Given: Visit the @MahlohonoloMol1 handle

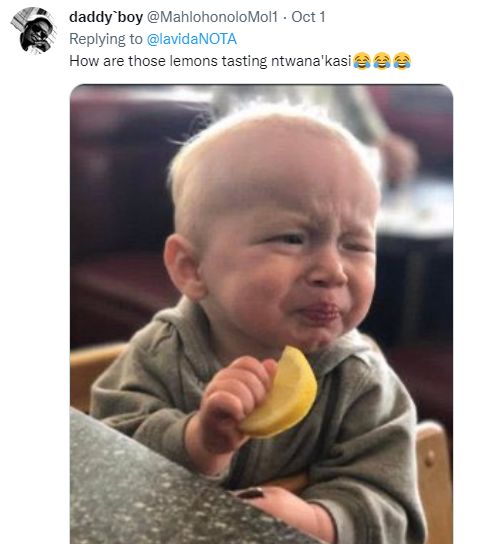Looking at the screenshot, I should tap(213, 17).
